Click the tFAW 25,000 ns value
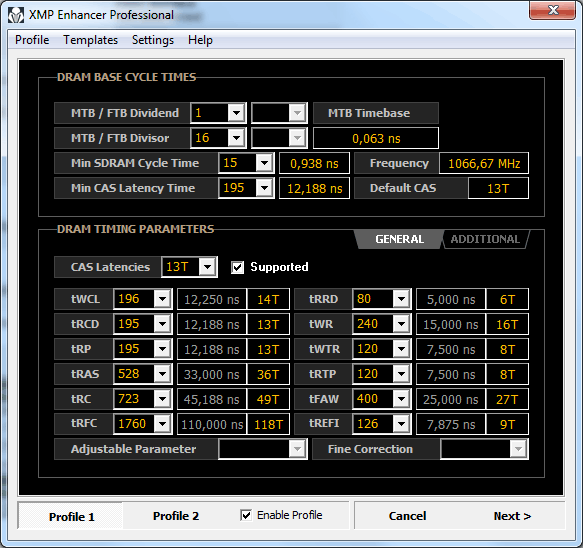The width and height of the screenshot is (583, 548). (451, 399)
